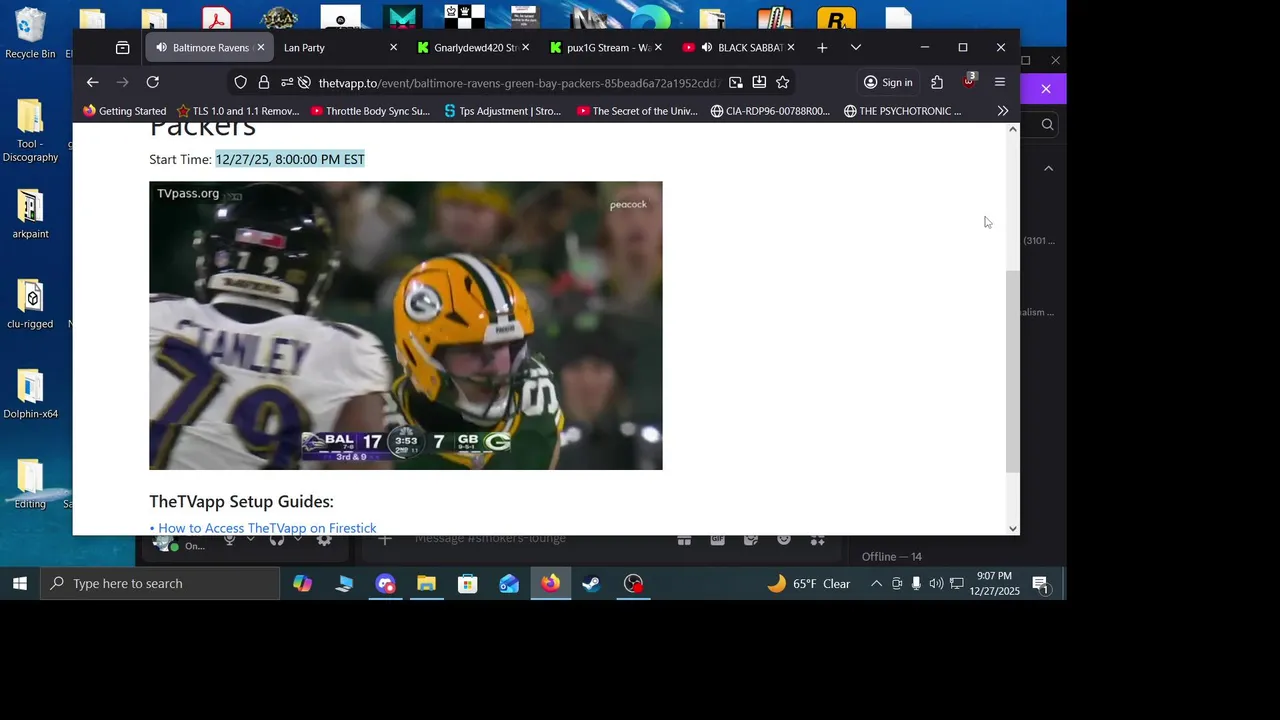The width and height of the screenshot is (1280, 720).
Task: Open the volume control in system tray
Action: (x=936, y=583)
